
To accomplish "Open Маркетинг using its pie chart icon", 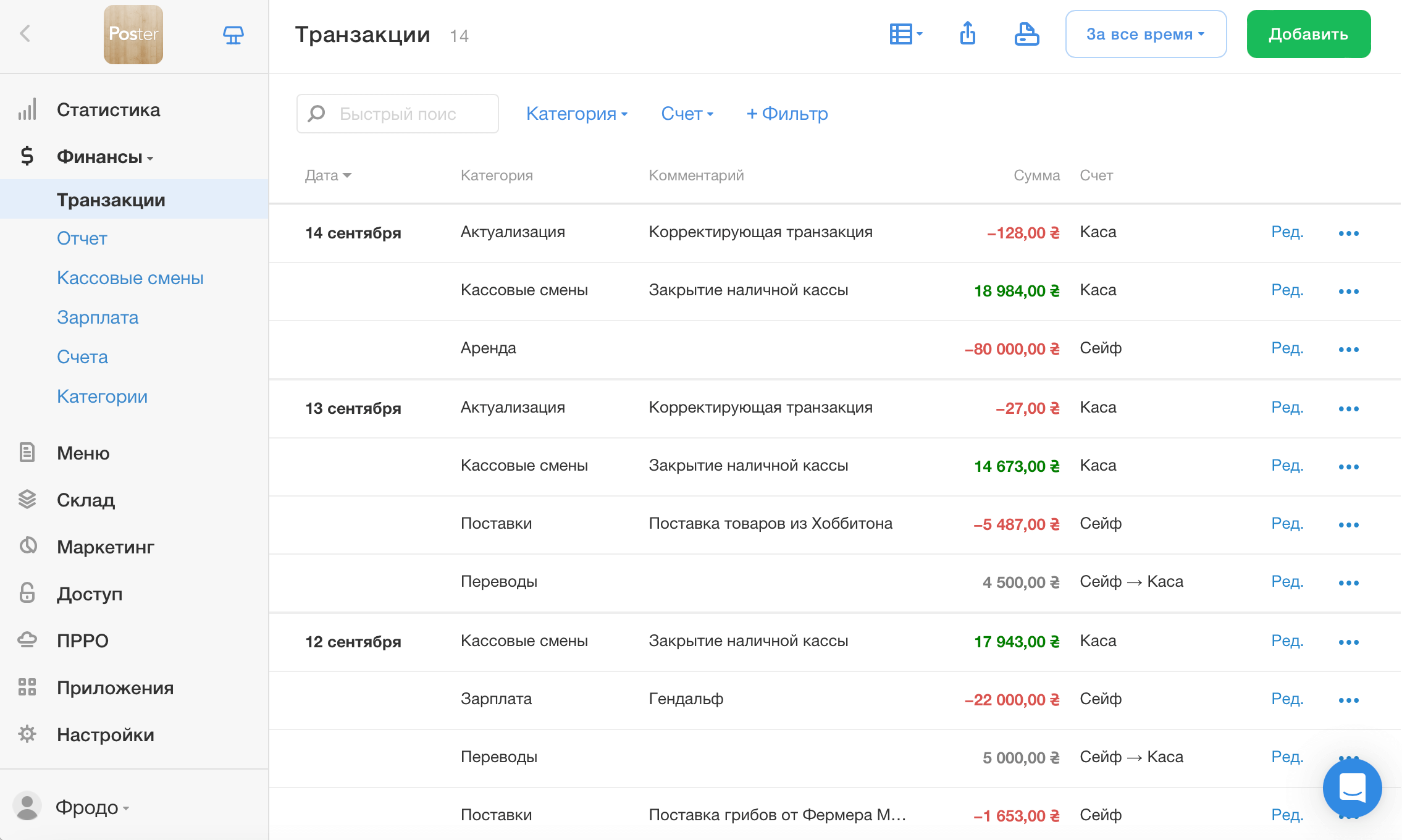I will click(27, 546).
